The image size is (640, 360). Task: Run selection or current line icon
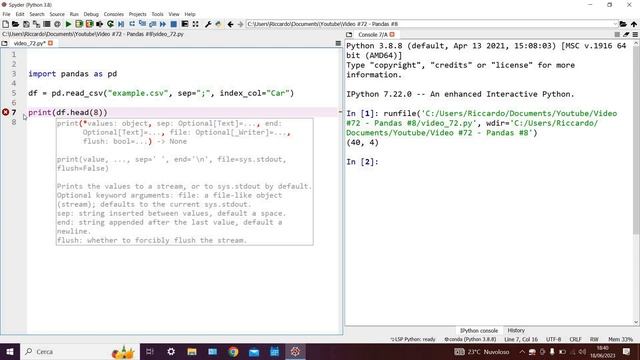[100, 24]
